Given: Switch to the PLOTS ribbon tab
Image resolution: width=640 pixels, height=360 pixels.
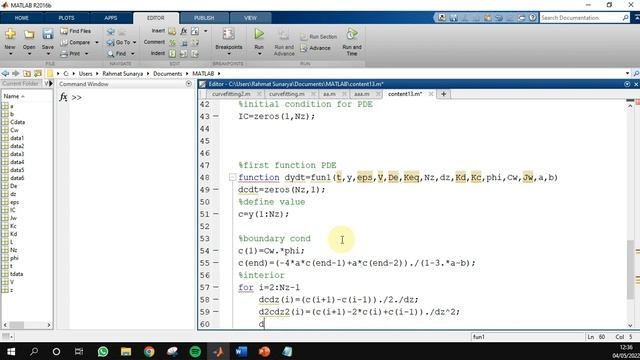Looking at the screenshot, I should click(x=66, y=18).
